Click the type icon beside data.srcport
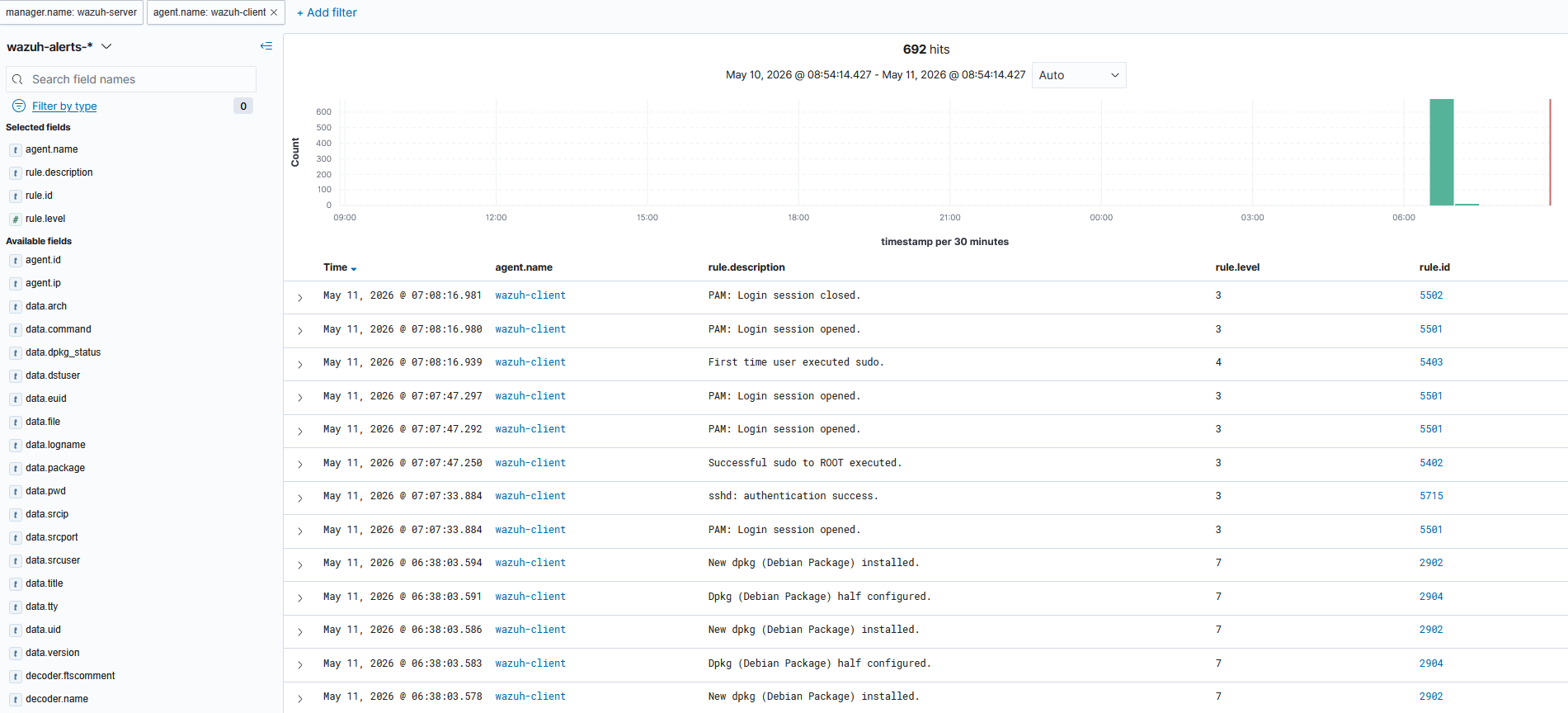This screenshot has width=1568, height=713. click(16, 538)
